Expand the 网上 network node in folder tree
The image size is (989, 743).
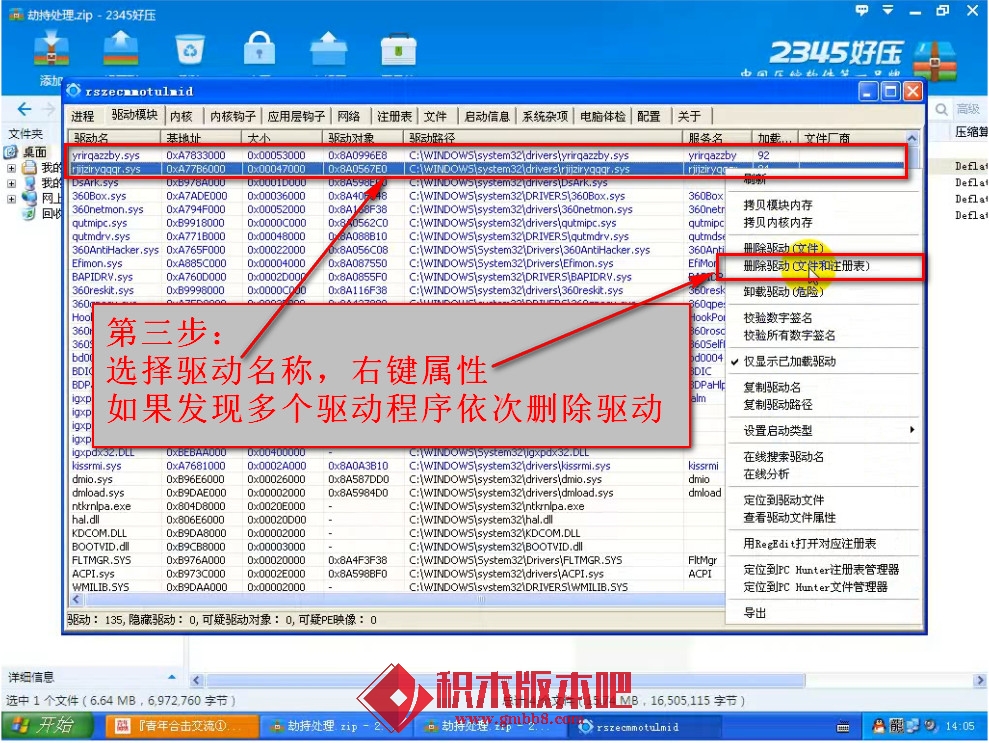[11, 199]
